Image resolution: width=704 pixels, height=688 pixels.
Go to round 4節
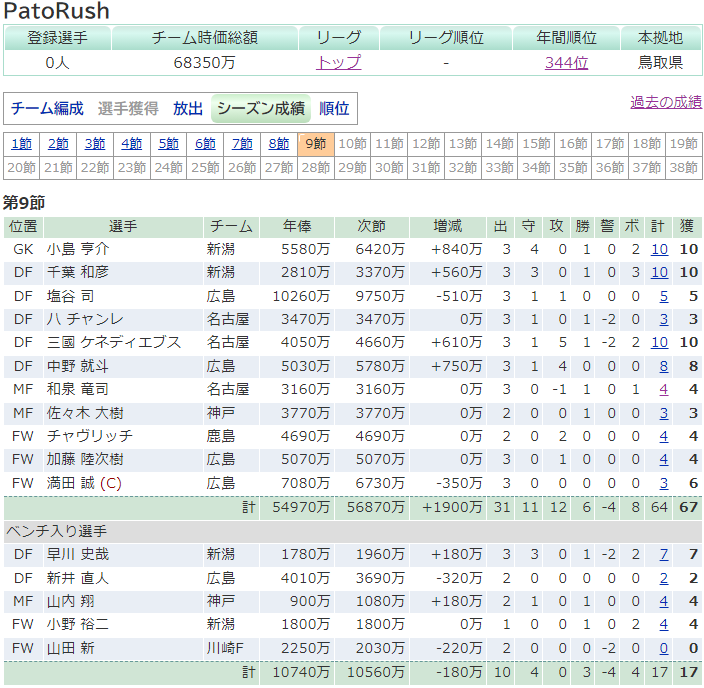[132, 144]
